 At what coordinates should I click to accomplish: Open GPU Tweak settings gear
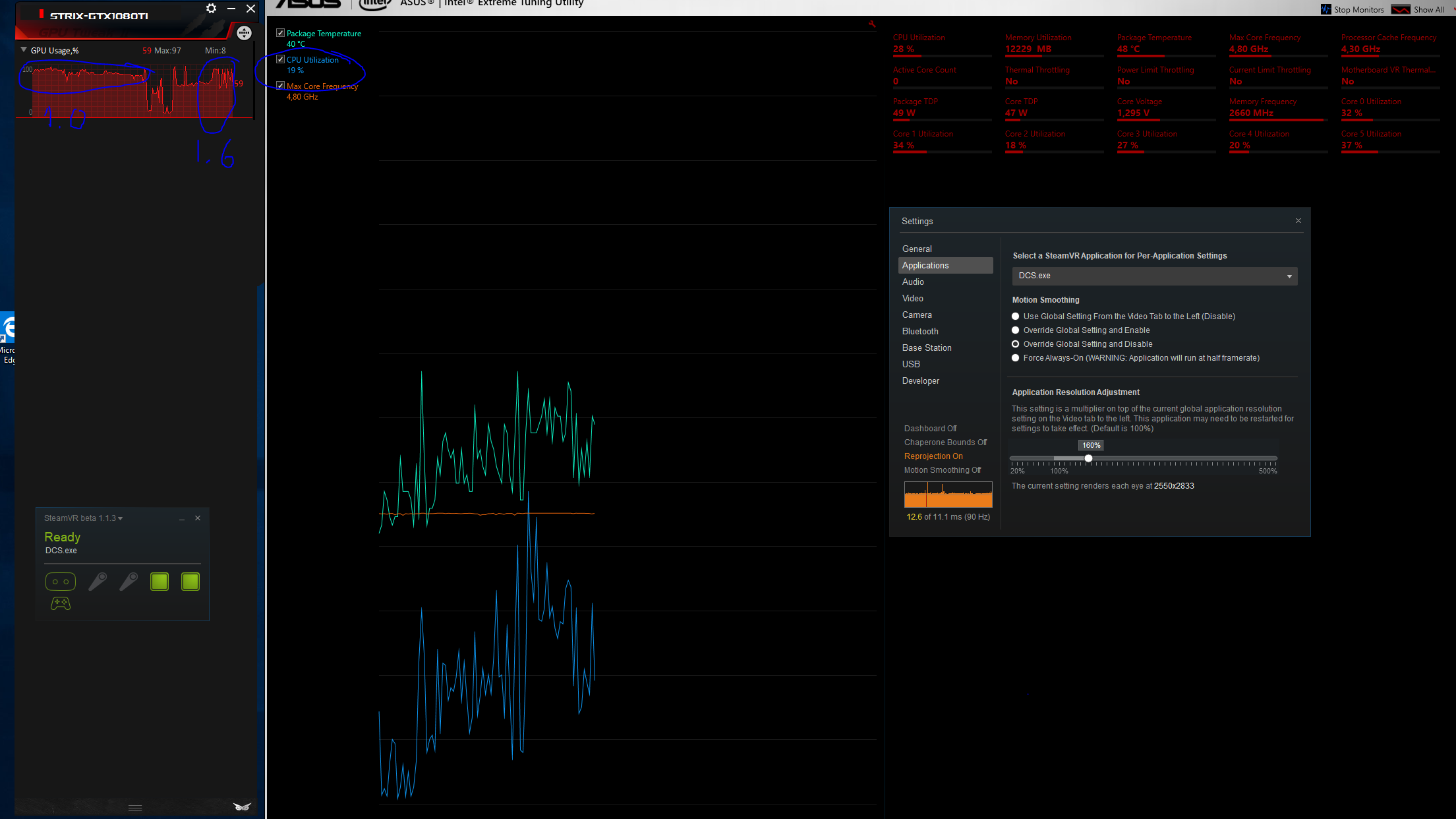click(x=211, y=9)
